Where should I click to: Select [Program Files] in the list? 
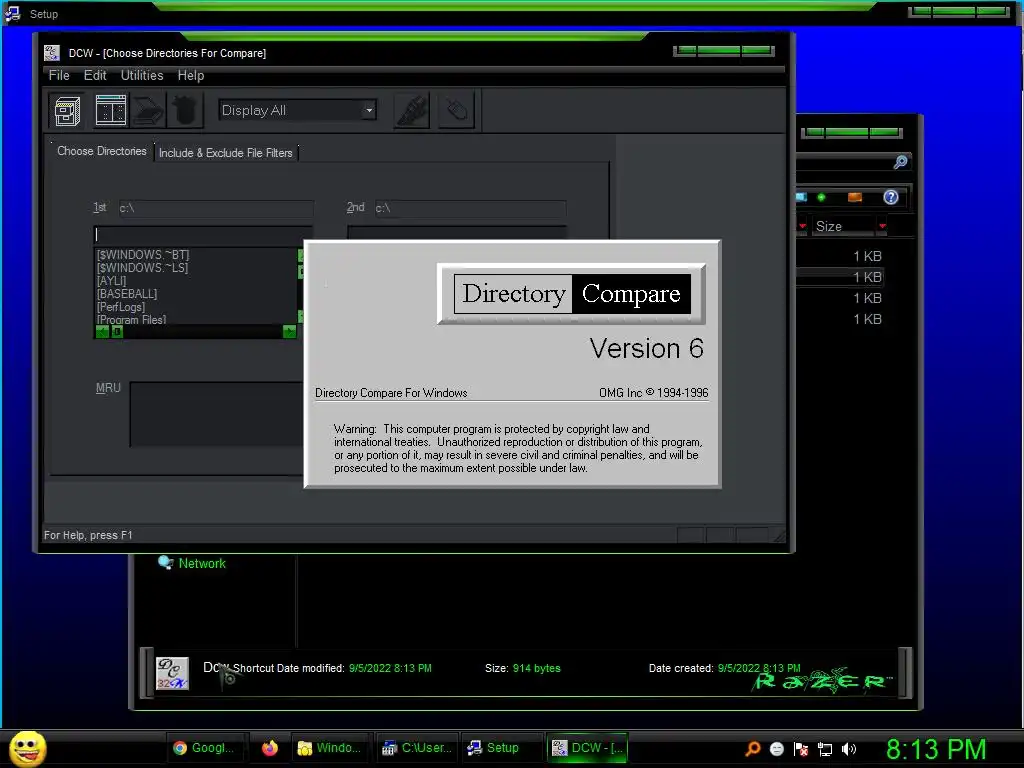(x=131, y=319)
